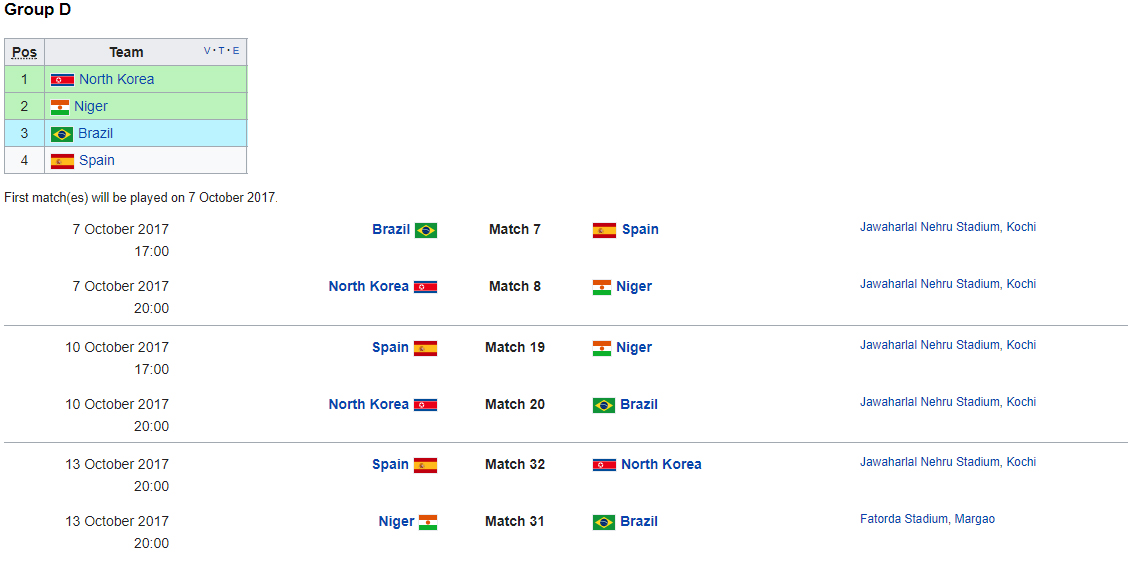Click the Pos column header abbreviation

(x=24, y=53)
